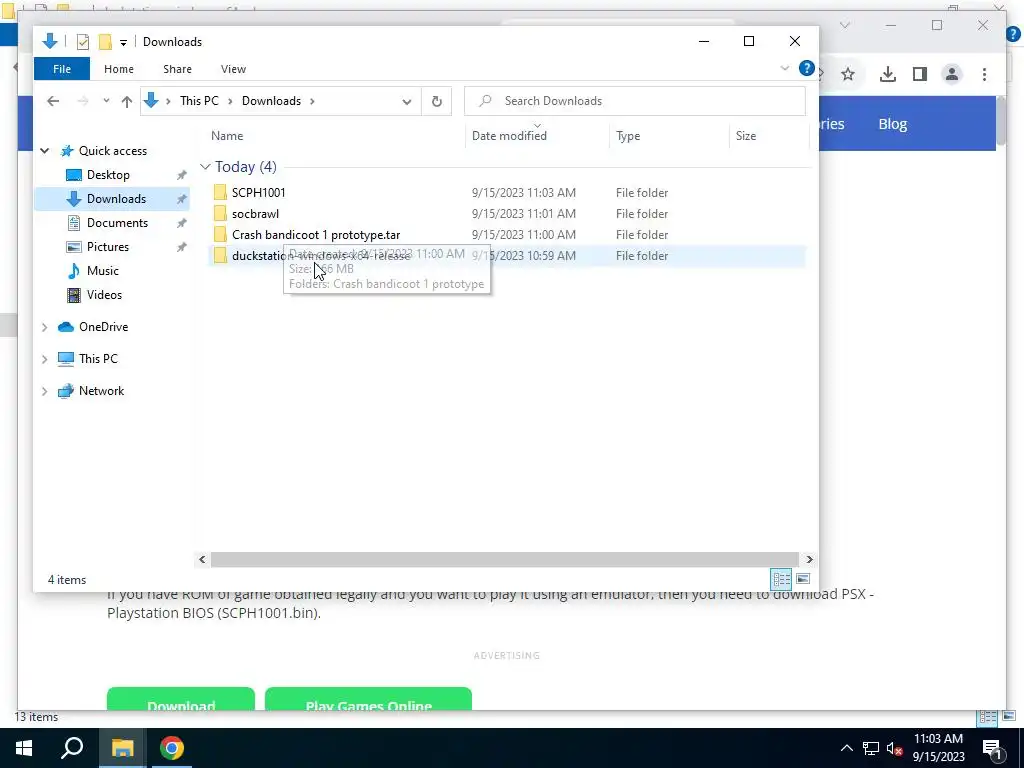The height and width of the screenshot is (768, 1024).
Task: Click muted volume tray icon
Action: click(895, 748)
